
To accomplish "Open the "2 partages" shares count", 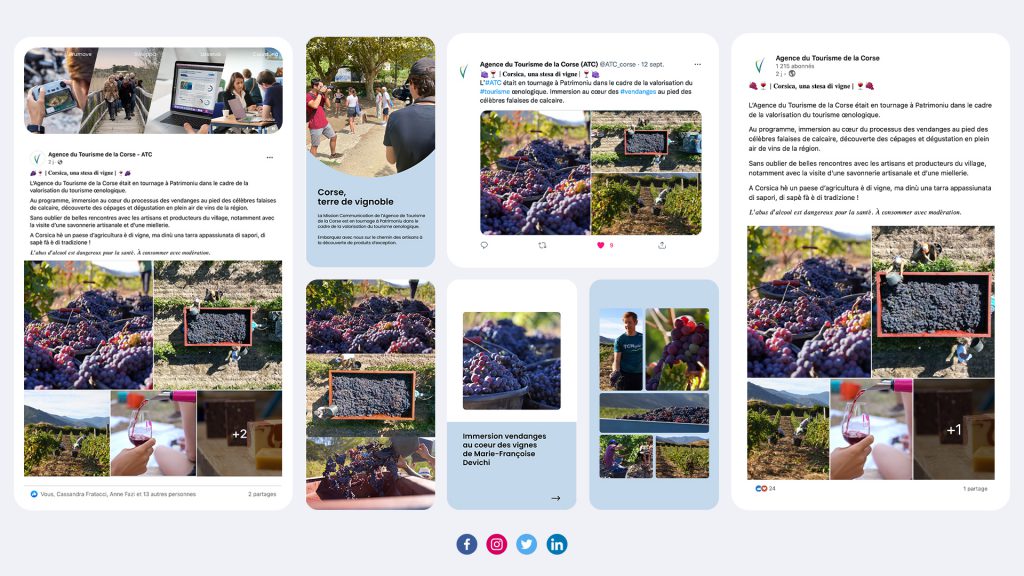I will point(264,494).
